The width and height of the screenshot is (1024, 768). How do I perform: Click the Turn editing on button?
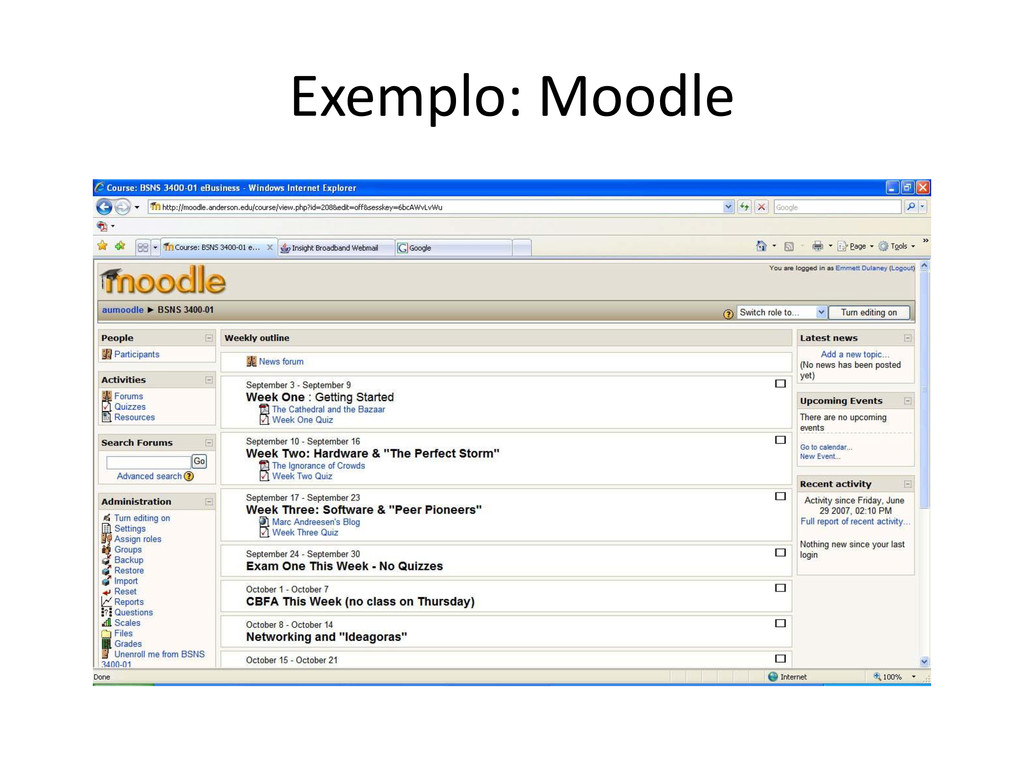coord(869,312)
